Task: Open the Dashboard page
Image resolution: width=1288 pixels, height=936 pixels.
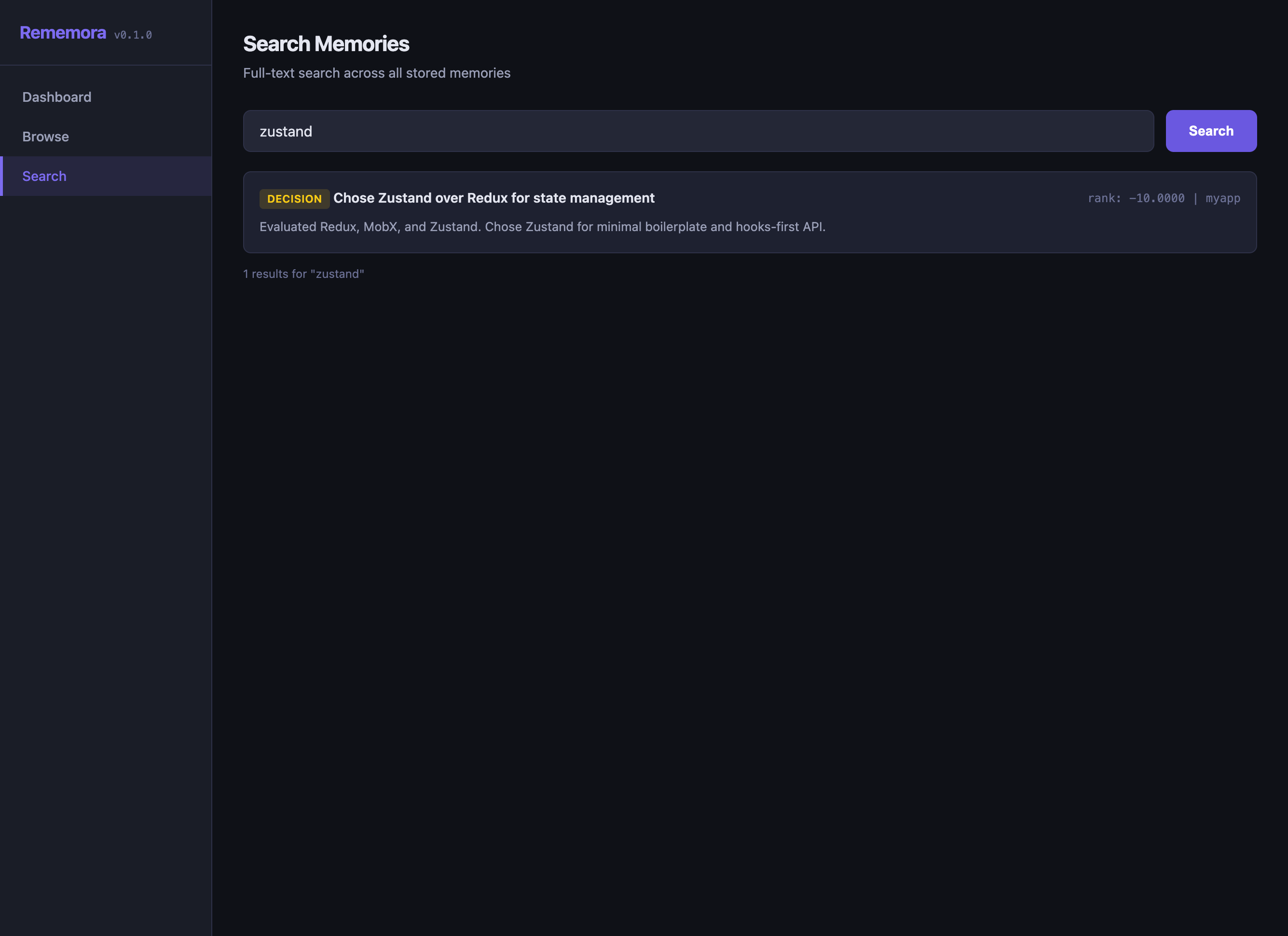Action: [x=56, y=96]
